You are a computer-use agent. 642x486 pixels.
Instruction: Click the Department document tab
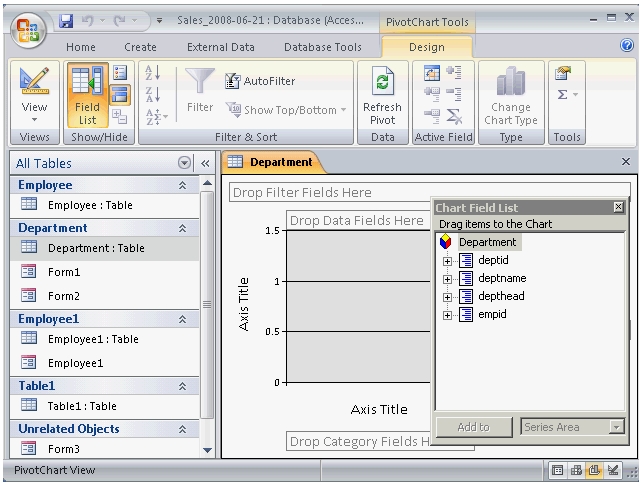(273, 162)
